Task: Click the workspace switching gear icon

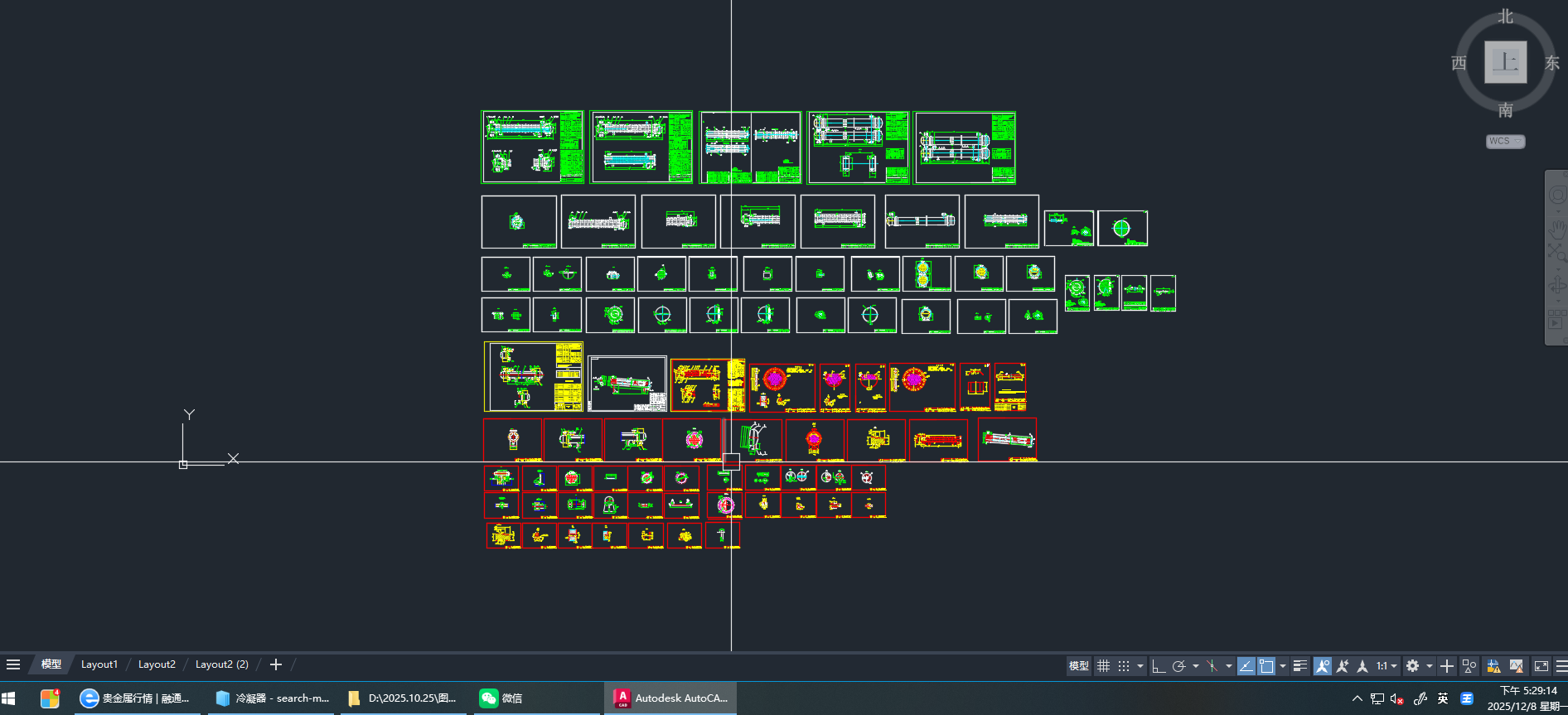Action: pyautogui.click(x=1413, y=666)
